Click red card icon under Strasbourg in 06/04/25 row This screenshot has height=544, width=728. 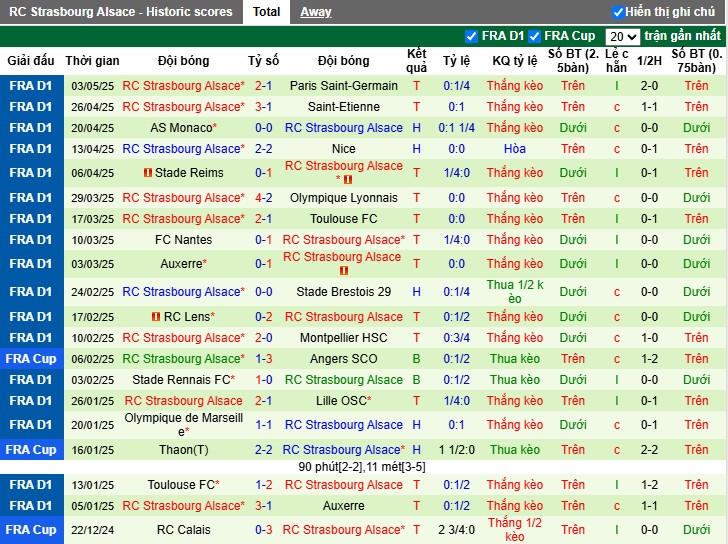click(348, 179)
